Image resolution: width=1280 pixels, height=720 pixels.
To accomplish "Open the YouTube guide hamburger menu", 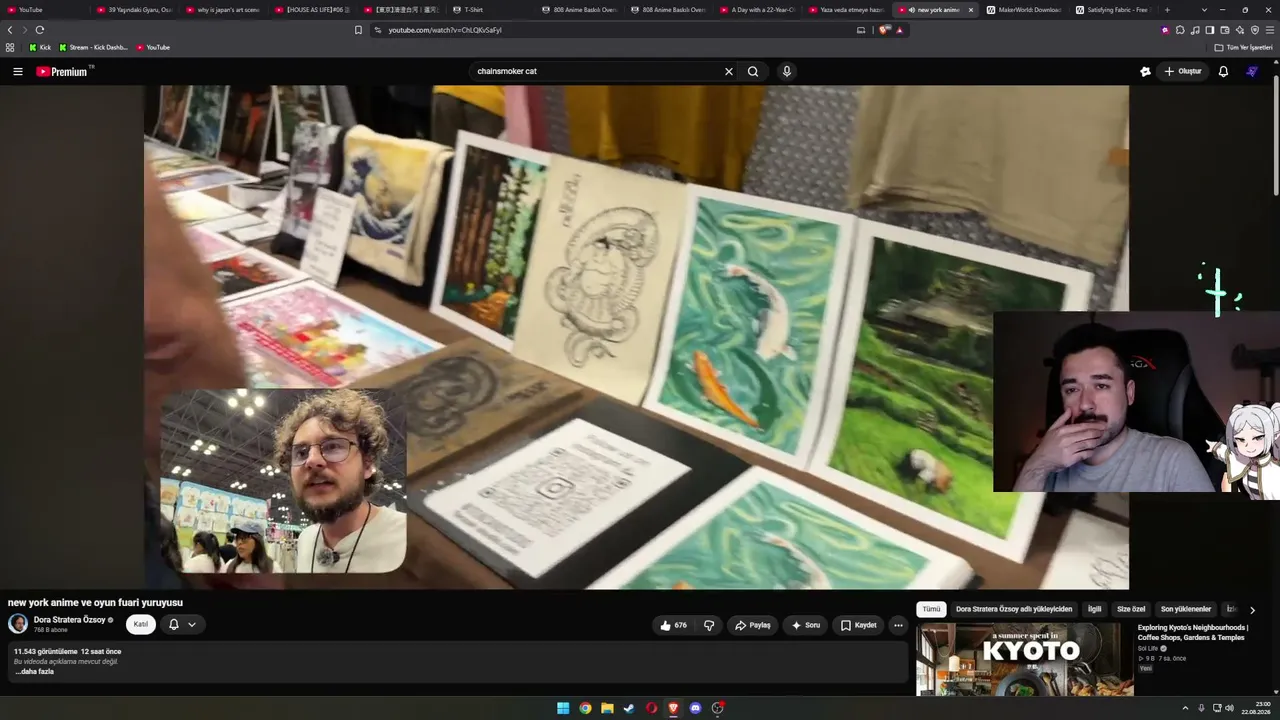I will pyautogui.click(x=17, y=71).
